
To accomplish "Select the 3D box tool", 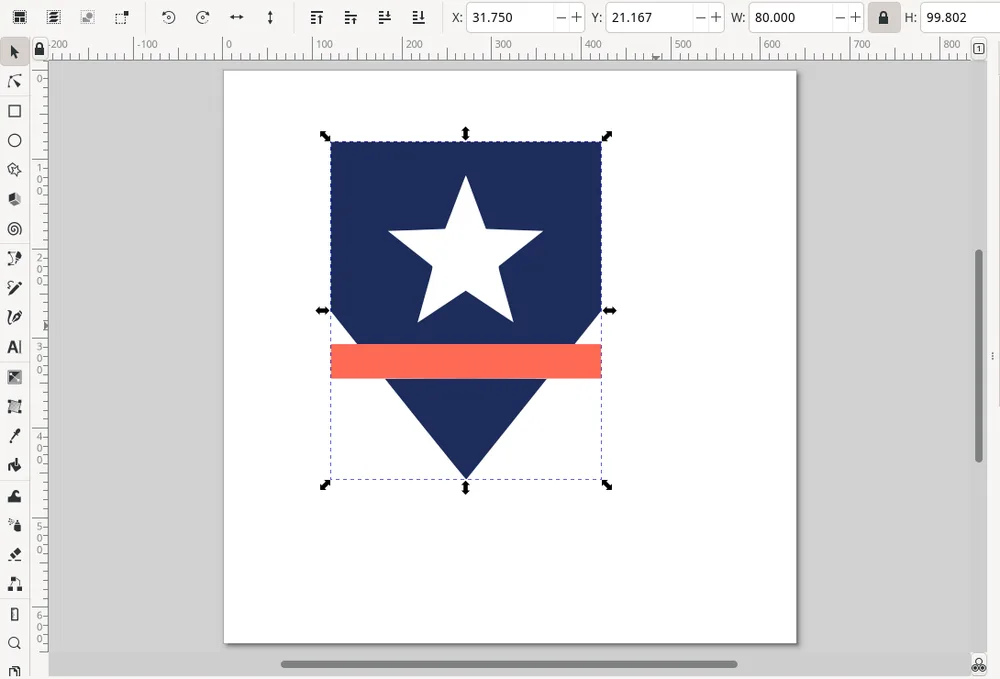I will (15, 199).
